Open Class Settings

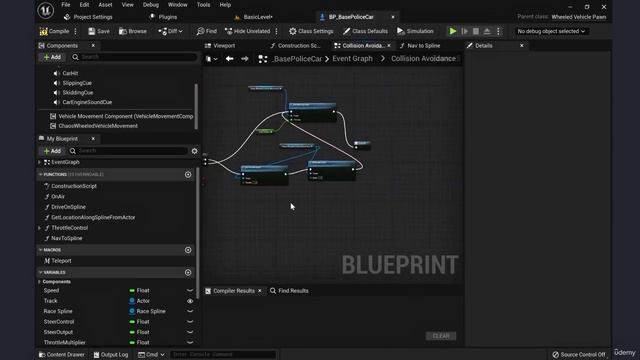coord(311,31)
